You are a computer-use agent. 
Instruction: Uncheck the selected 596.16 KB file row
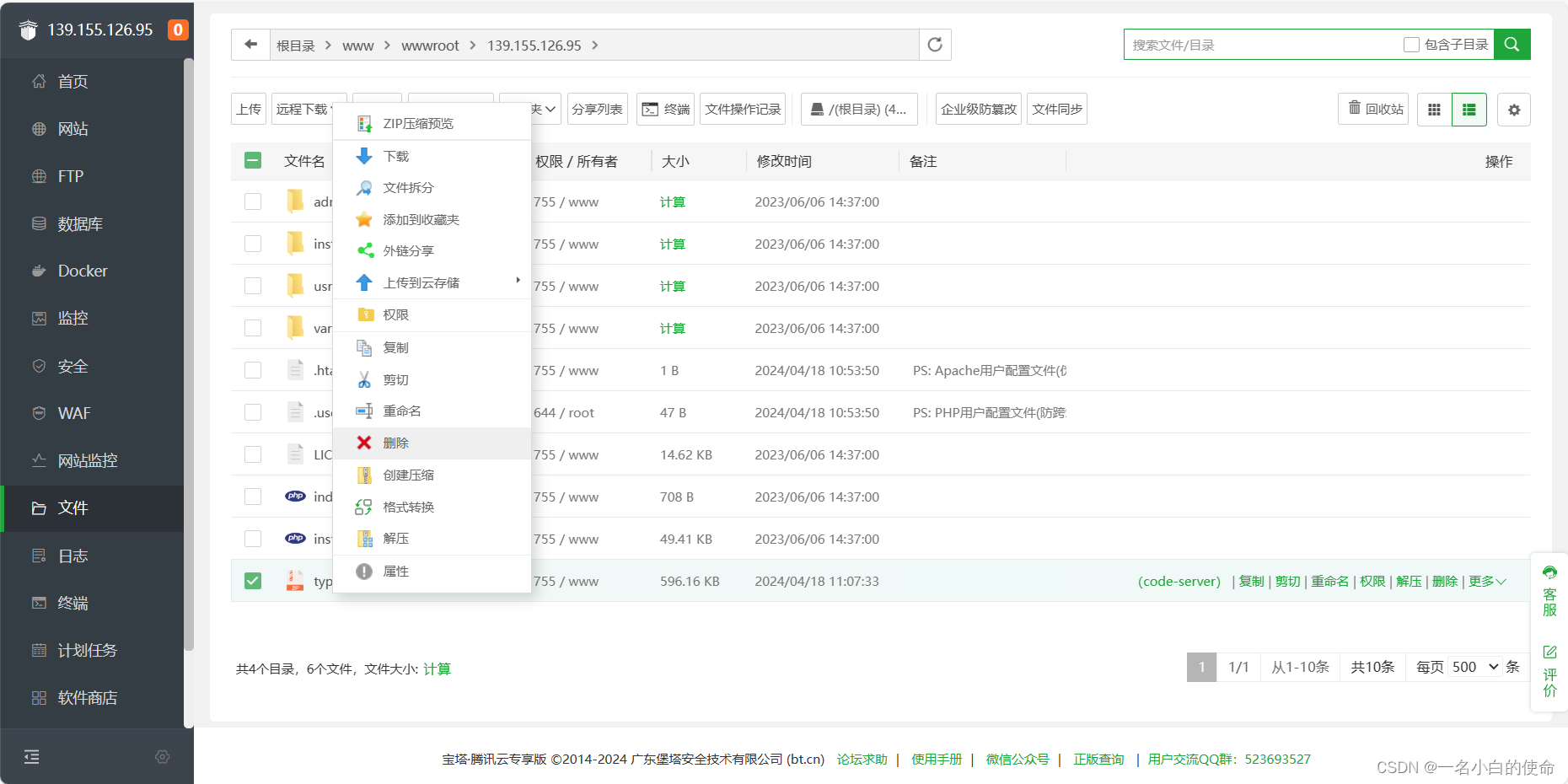[253, 581]
